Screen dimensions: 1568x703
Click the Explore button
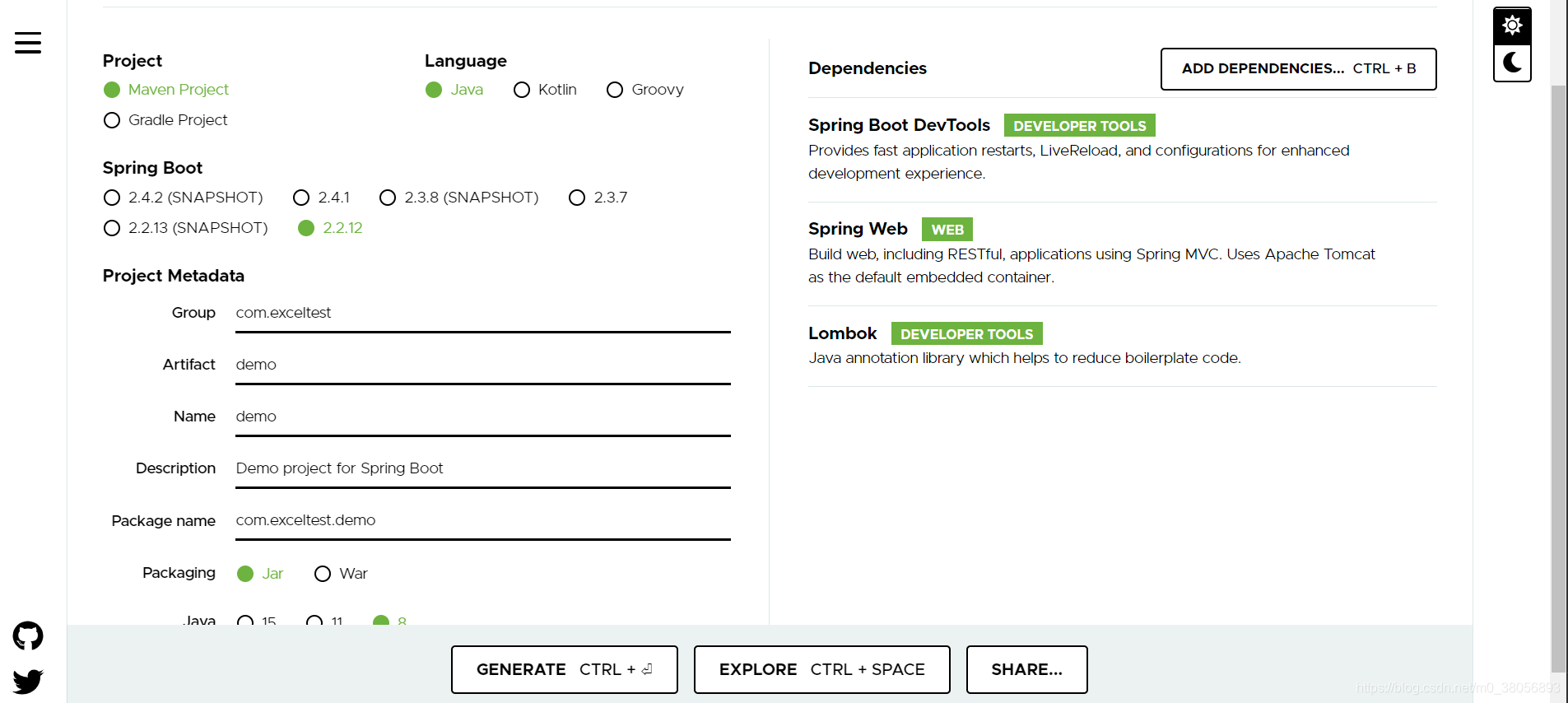click(822, 669)
